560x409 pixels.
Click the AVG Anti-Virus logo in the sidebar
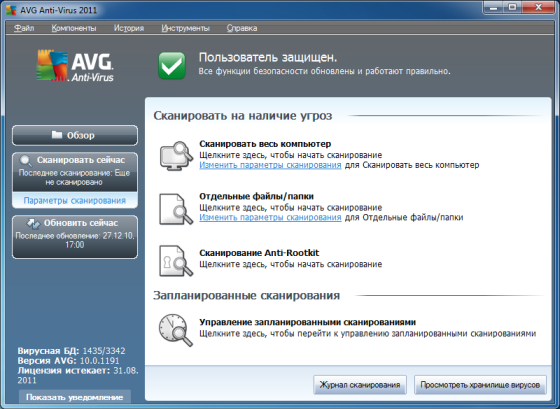click(75, 65)
